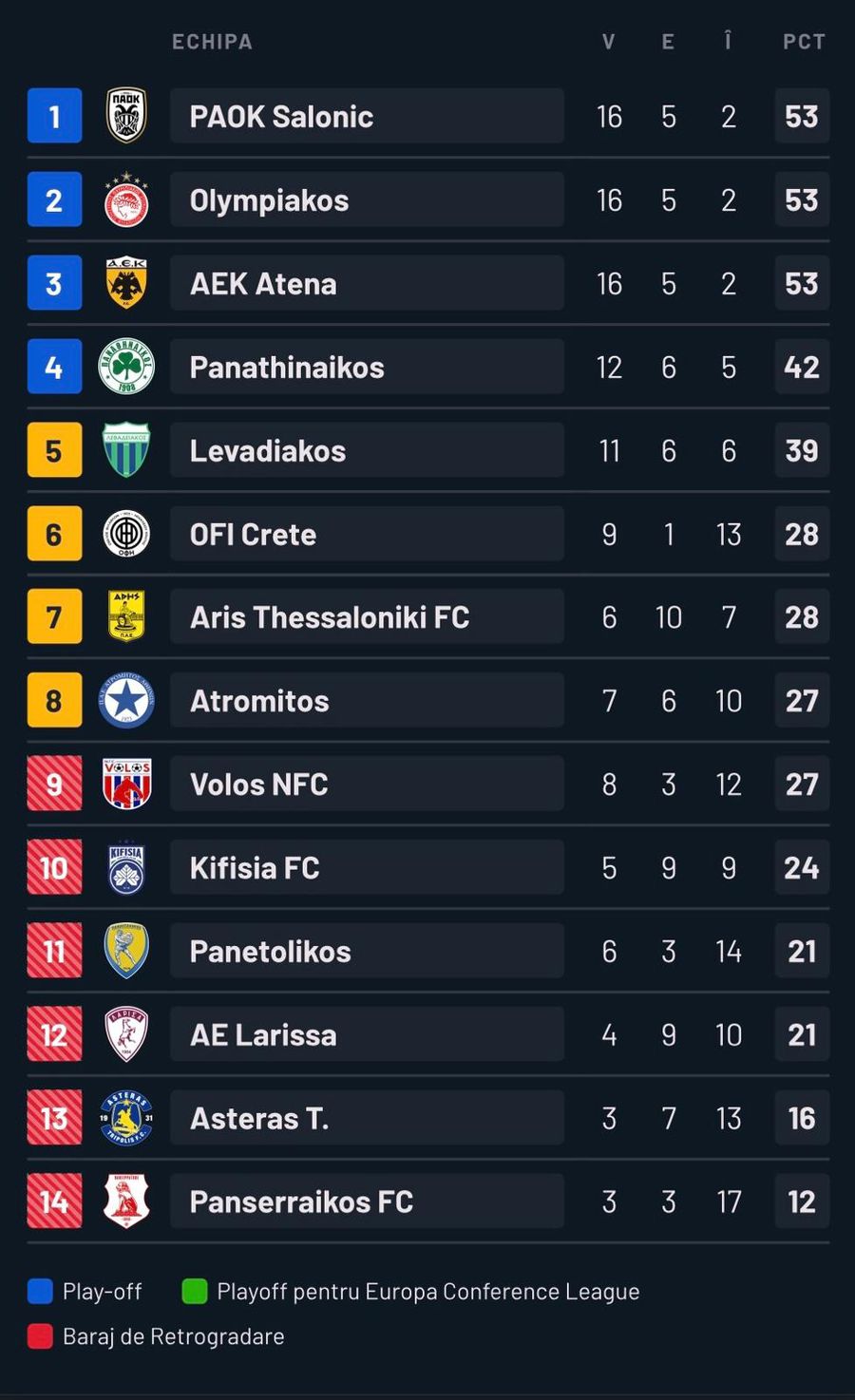
Task: Select the Panetolikos team name
Action: click(x=270, y=951)
